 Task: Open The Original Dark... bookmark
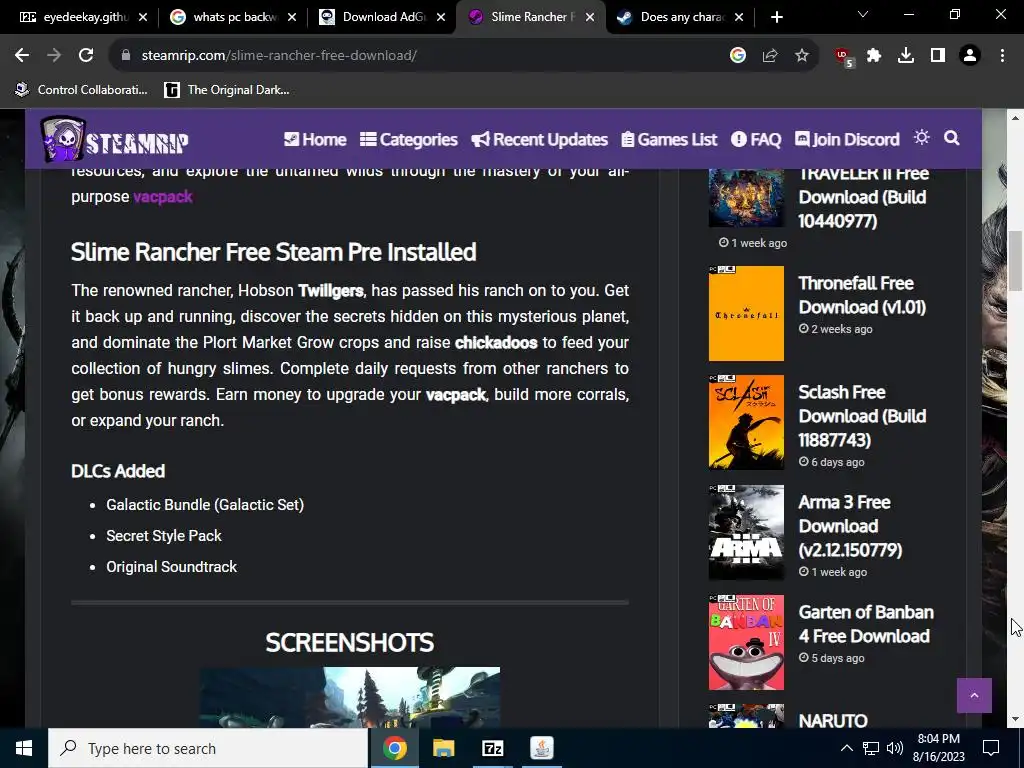pyautogui.click(x=227, y=89)
